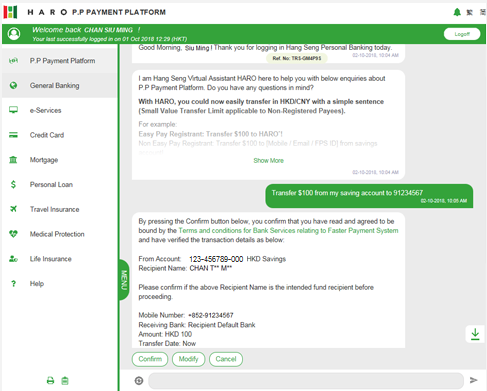Click the 'Good Morning, Siu Ming' greeting message
The image size is (487, 391).
265,48
